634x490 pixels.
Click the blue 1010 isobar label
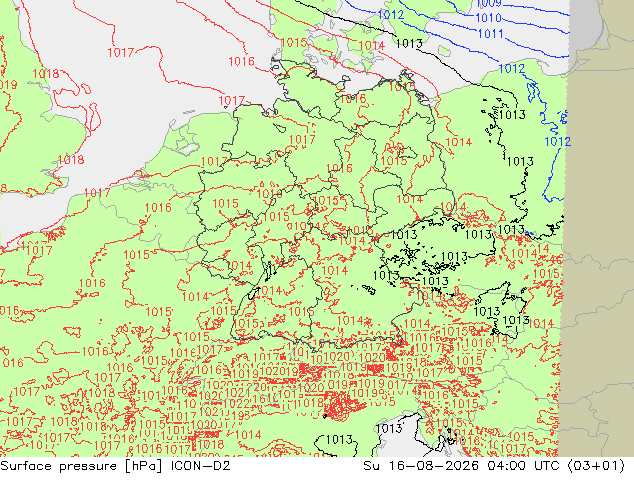(x=488, y=18)
